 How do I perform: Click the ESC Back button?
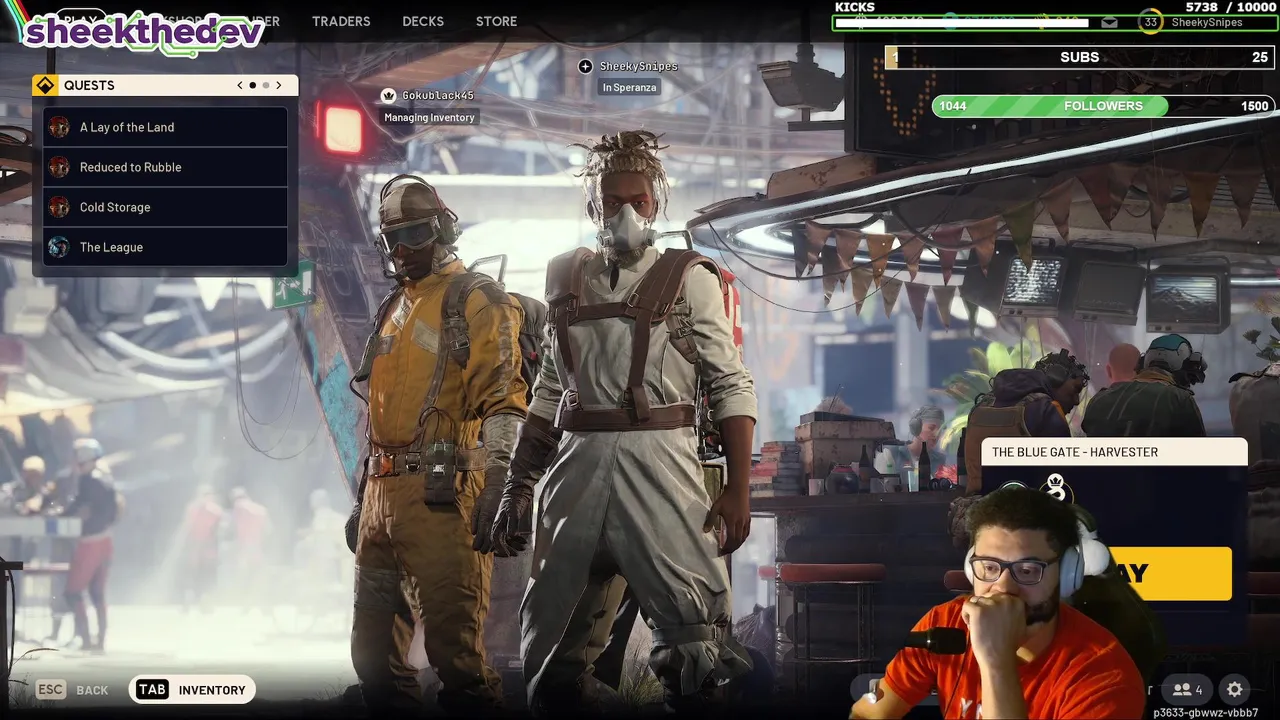coord(72,690)
